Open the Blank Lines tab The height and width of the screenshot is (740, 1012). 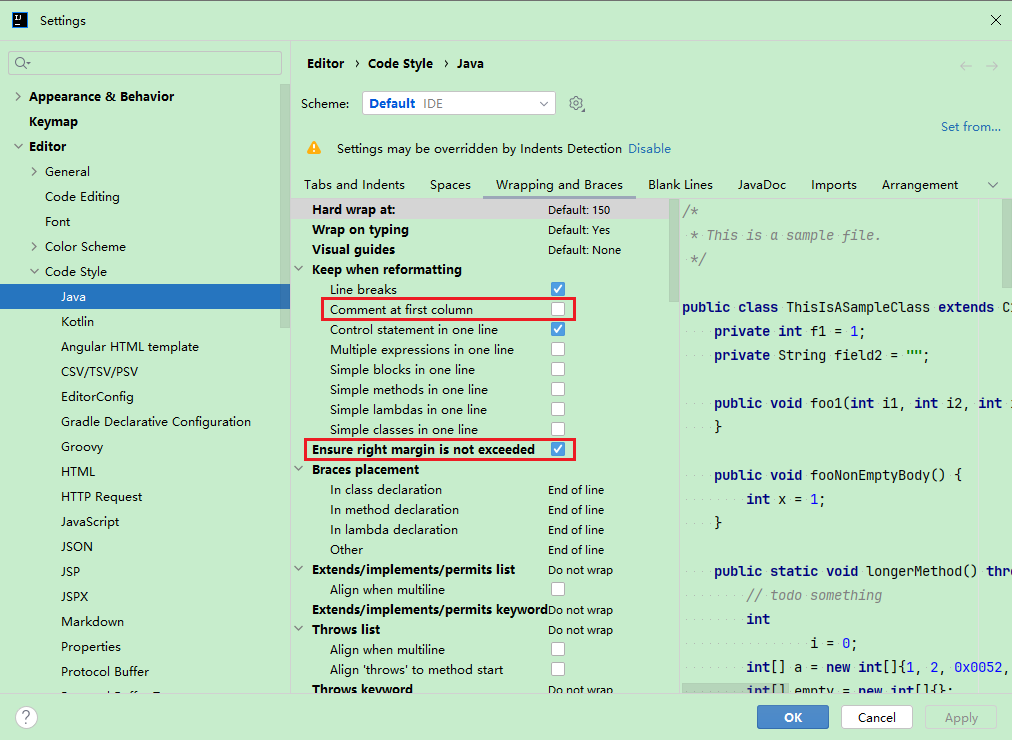pyautogui.click(x=680, y=185)
